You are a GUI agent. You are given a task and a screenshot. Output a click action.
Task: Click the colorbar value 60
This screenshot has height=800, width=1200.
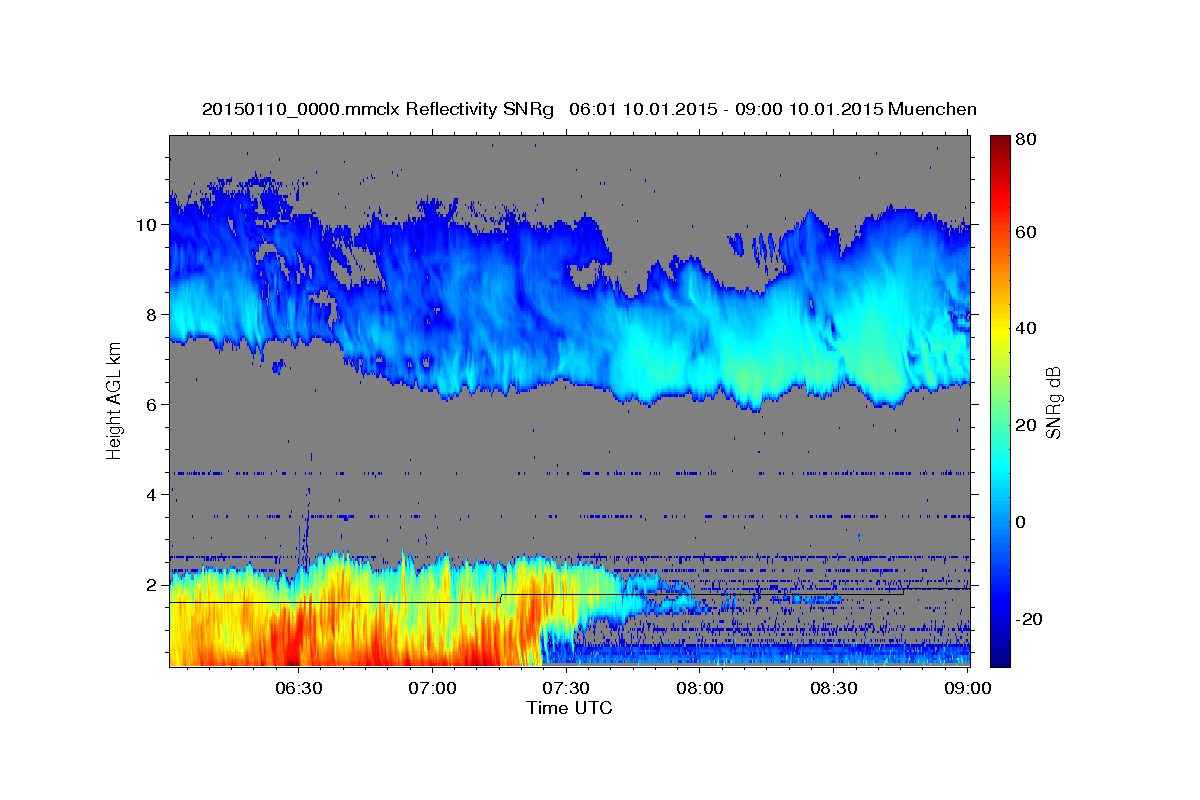coord(1028,232)
